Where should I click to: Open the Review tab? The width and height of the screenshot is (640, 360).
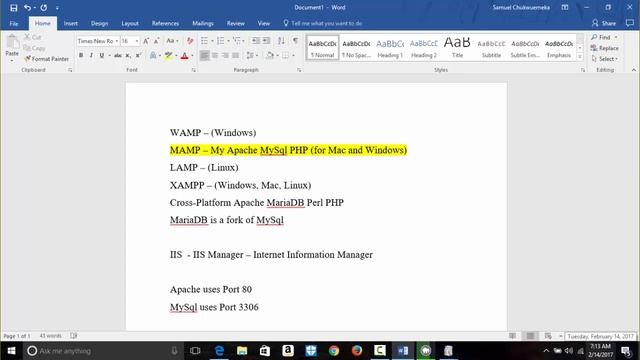point(236,23)
